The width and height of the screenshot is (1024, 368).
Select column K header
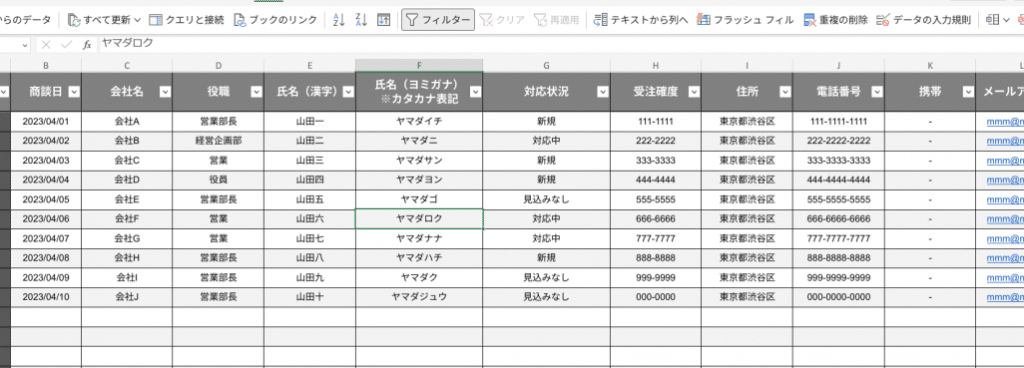[x=930, y=65]
